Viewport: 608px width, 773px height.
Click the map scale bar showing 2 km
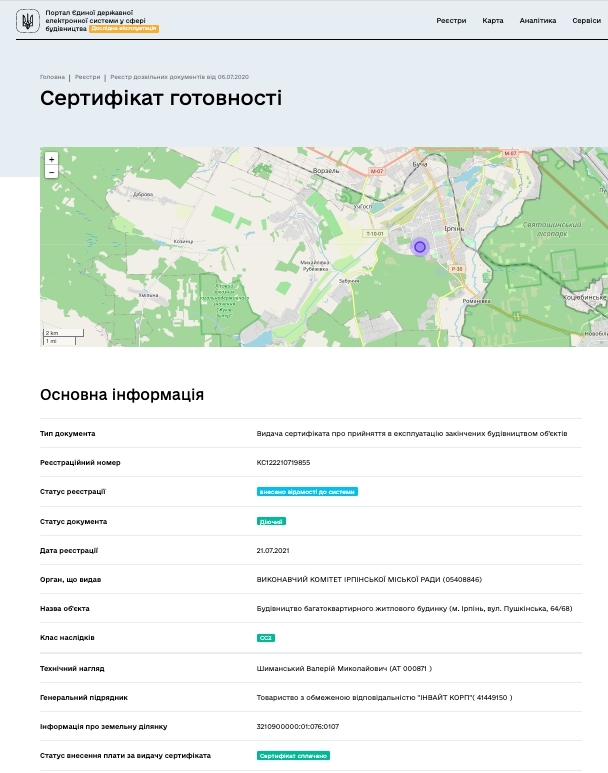(x=64, y=333)
